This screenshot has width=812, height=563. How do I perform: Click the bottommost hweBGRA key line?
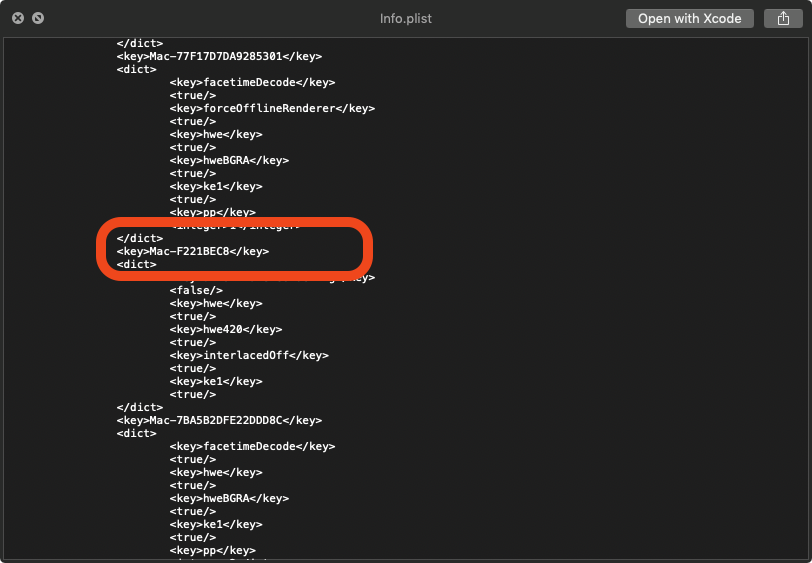coord(229,498)
